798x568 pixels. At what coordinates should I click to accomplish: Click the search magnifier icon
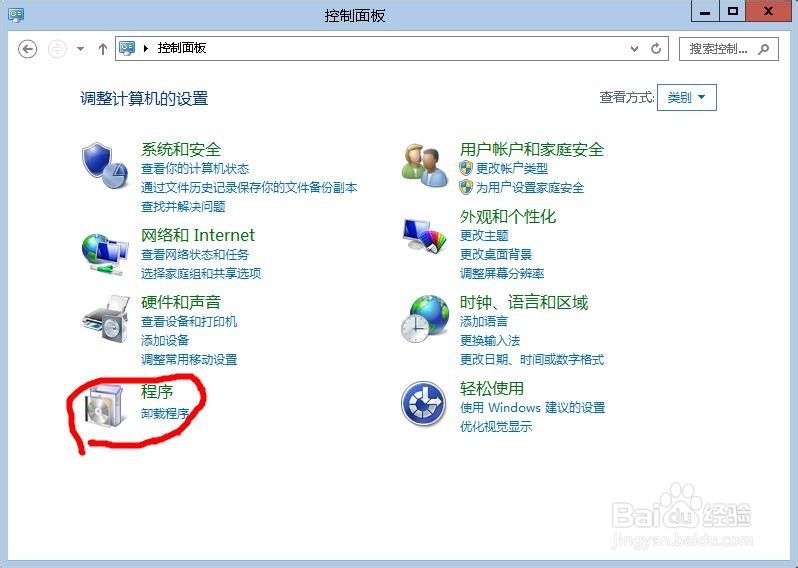coord(763,49)
